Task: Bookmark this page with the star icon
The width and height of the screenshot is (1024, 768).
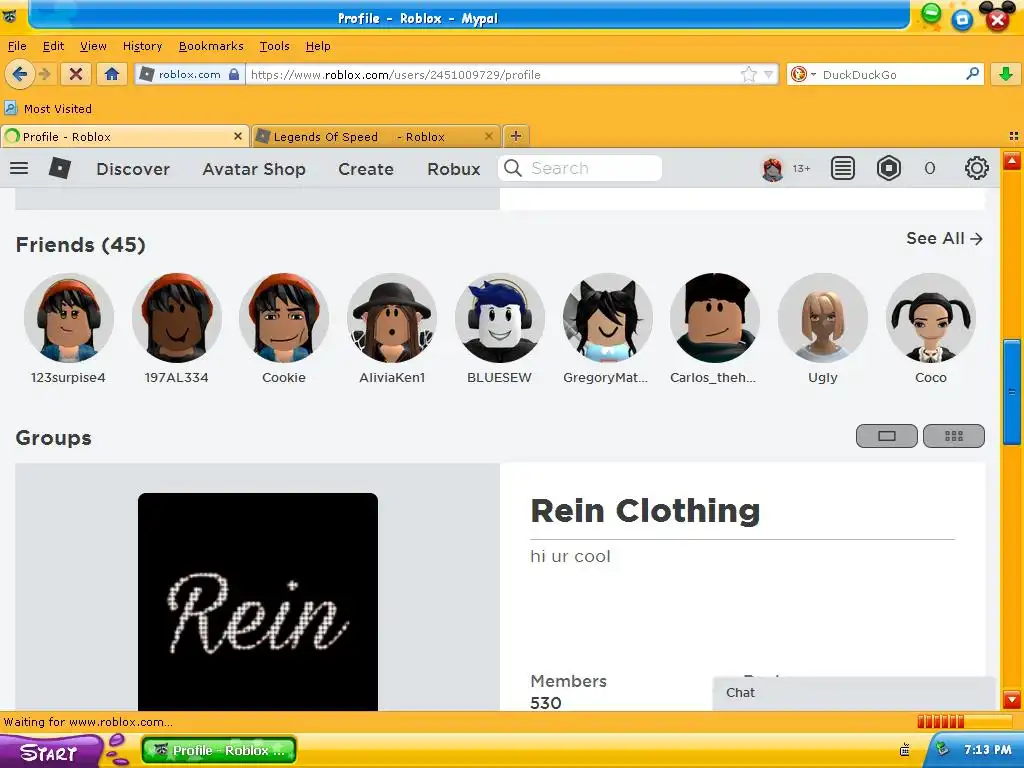Action: pos(748,74)
